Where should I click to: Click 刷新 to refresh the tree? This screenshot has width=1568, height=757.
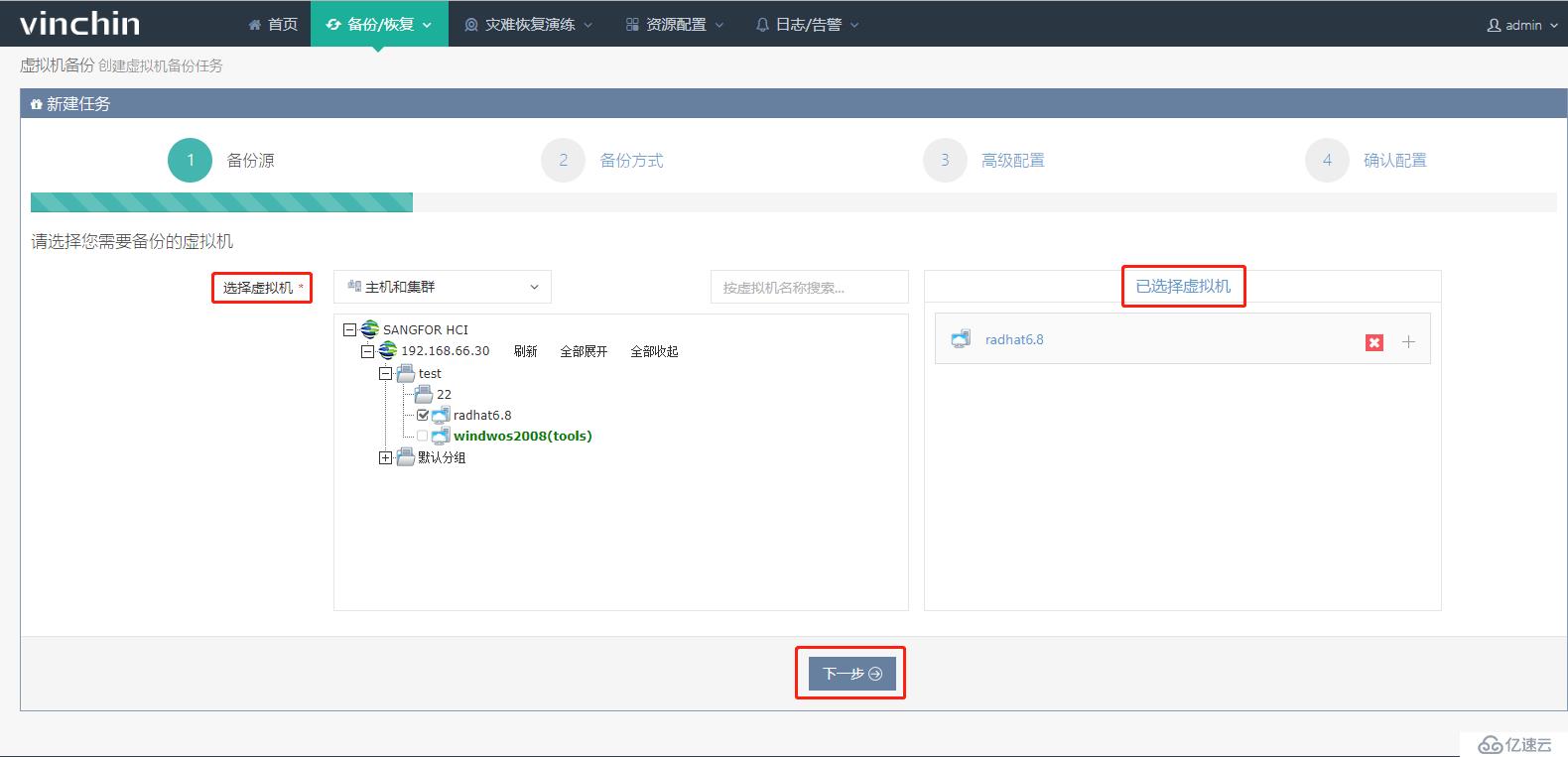[525, 351]
